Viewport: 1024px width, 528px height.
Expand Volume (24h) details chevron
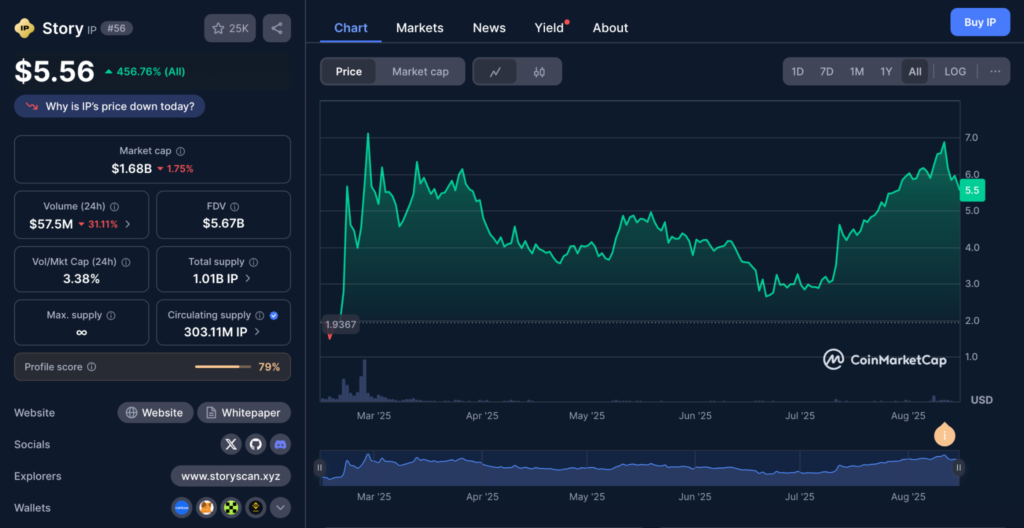tap(127, 224)
